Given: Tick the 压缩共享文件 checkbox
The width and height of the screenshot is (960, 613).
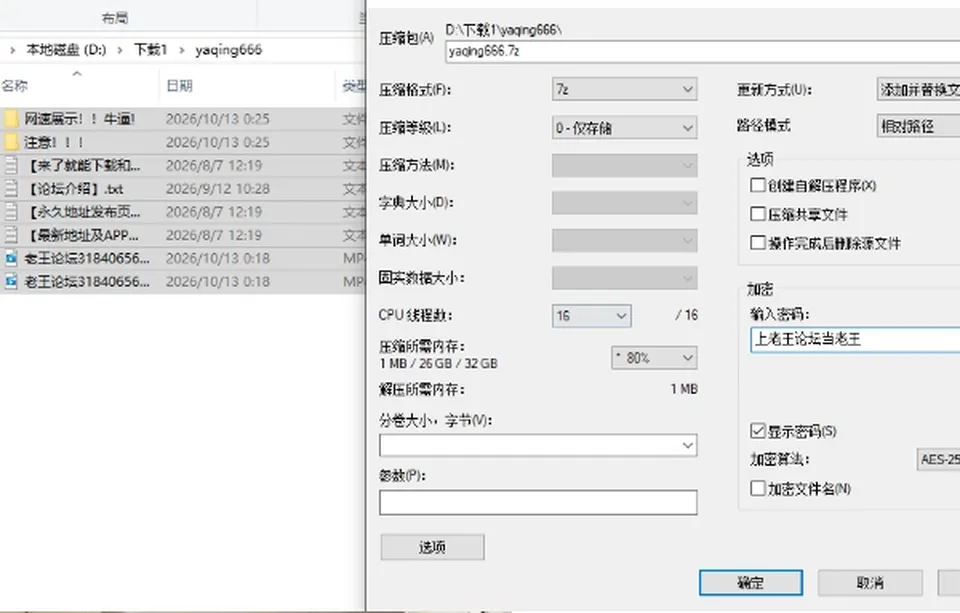Looking at the screenshot, I should 758,214.
